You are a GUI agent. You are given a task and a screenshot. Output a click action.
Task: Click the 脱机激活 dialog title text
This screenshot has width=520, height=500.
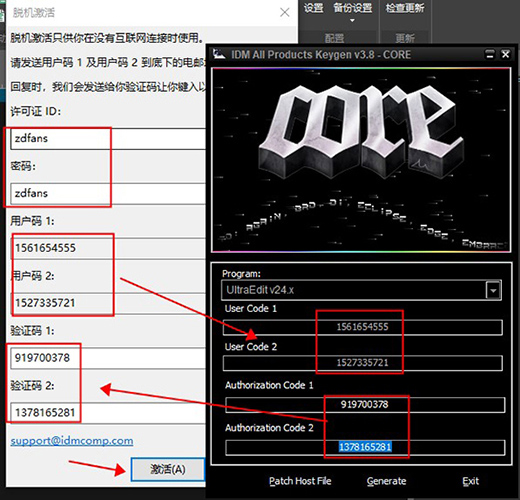[x=34, y=13]
